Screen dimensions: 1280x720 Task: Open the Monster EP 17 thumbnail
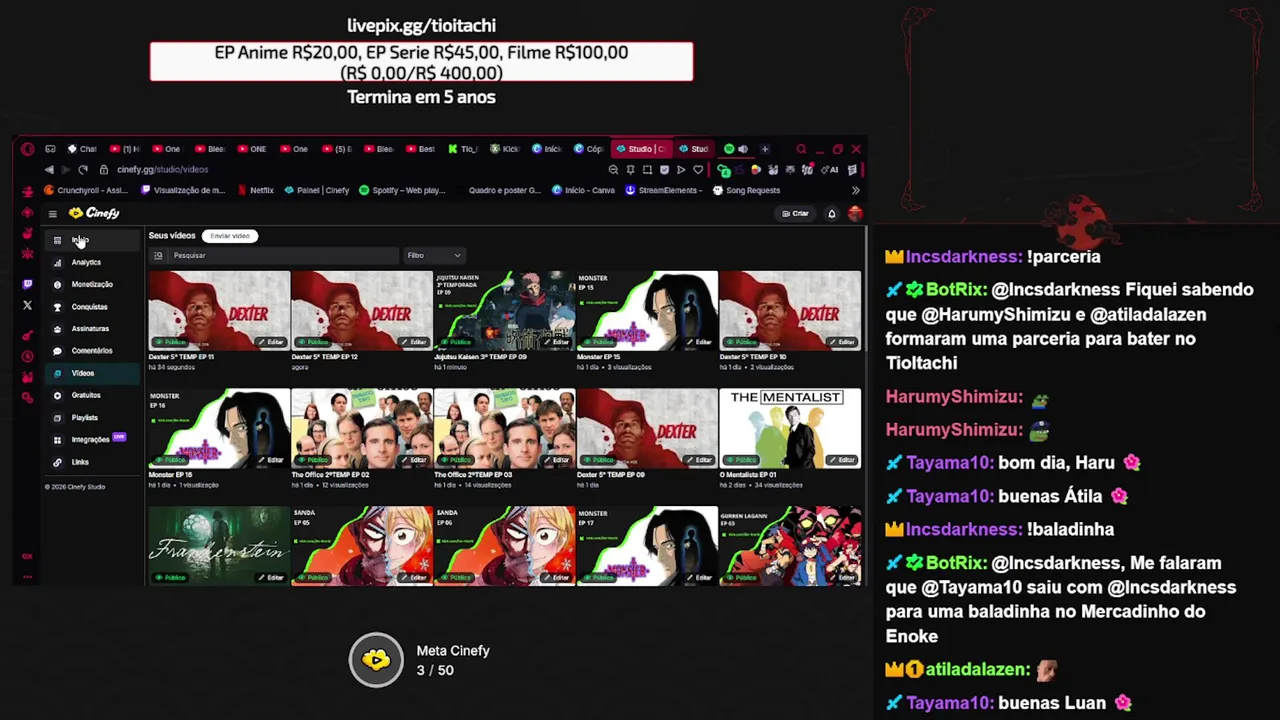click(647, 546)
